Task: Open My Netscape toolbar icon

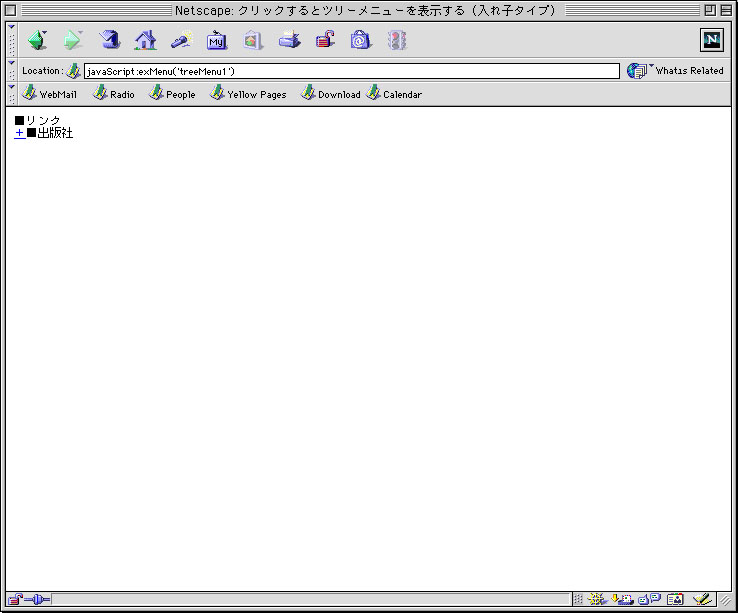Action: (217, 40)
